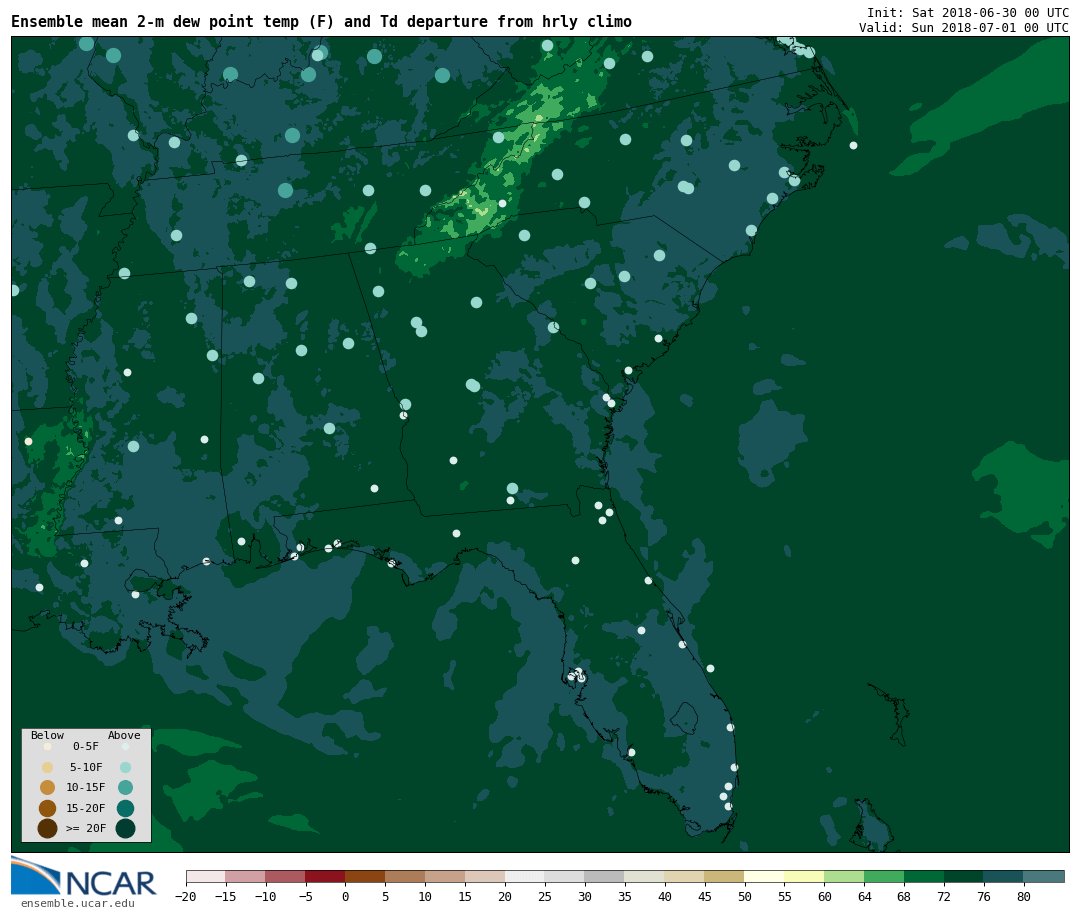
Task: Click the '64' colorbar tick label
Action: click(x=864, y=897)
